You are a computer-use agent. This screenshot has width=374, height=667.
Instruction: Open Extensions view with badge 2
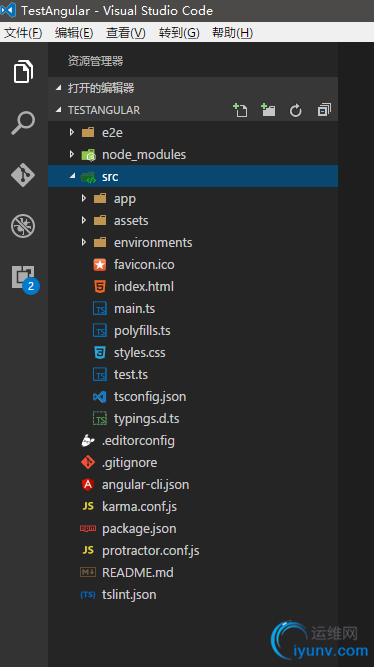pyautogui.click(x=24, y=279)
